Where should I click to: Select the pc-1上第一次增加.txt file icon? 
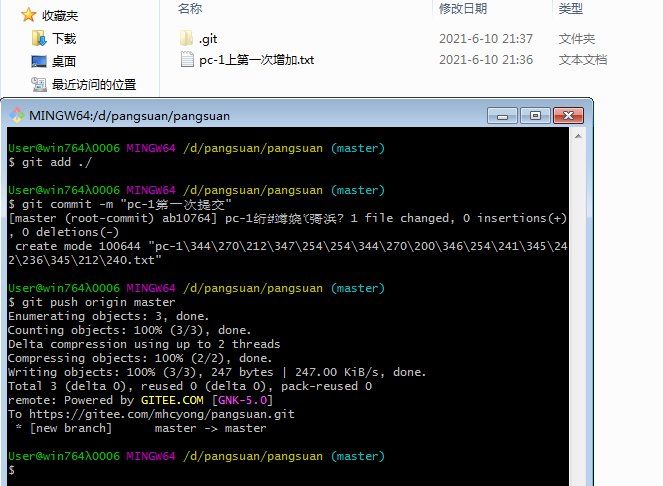click(x=187, y=60)
